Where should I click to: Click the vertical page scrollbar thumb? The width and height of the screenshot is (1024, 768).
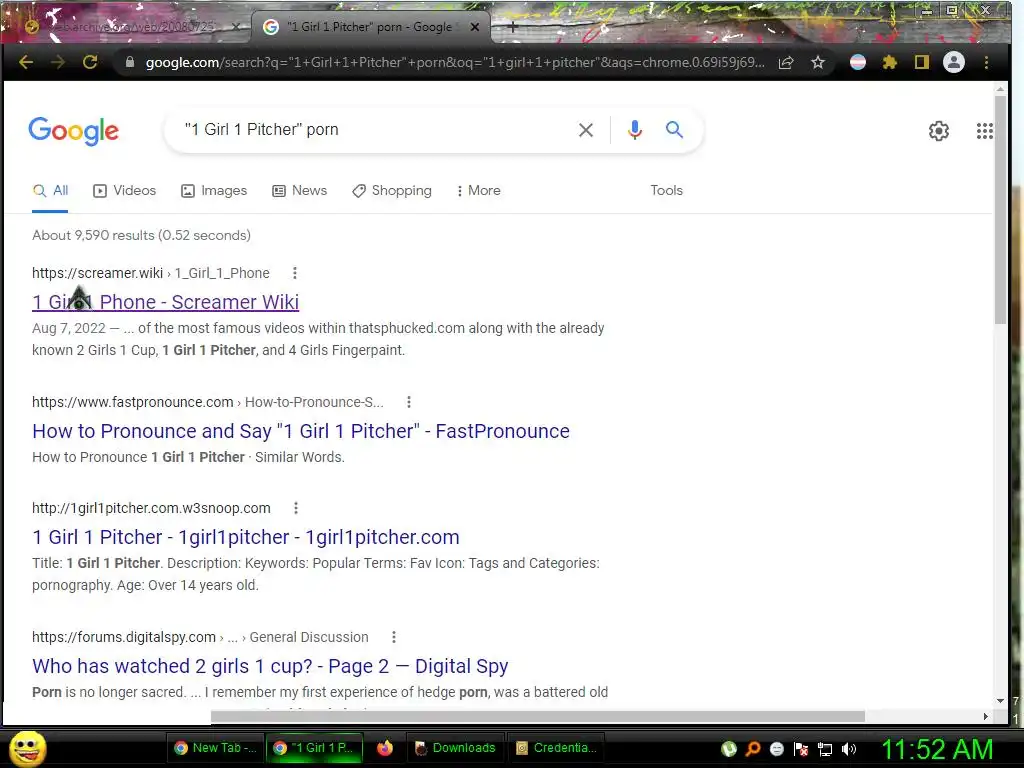coord(1000,210)
